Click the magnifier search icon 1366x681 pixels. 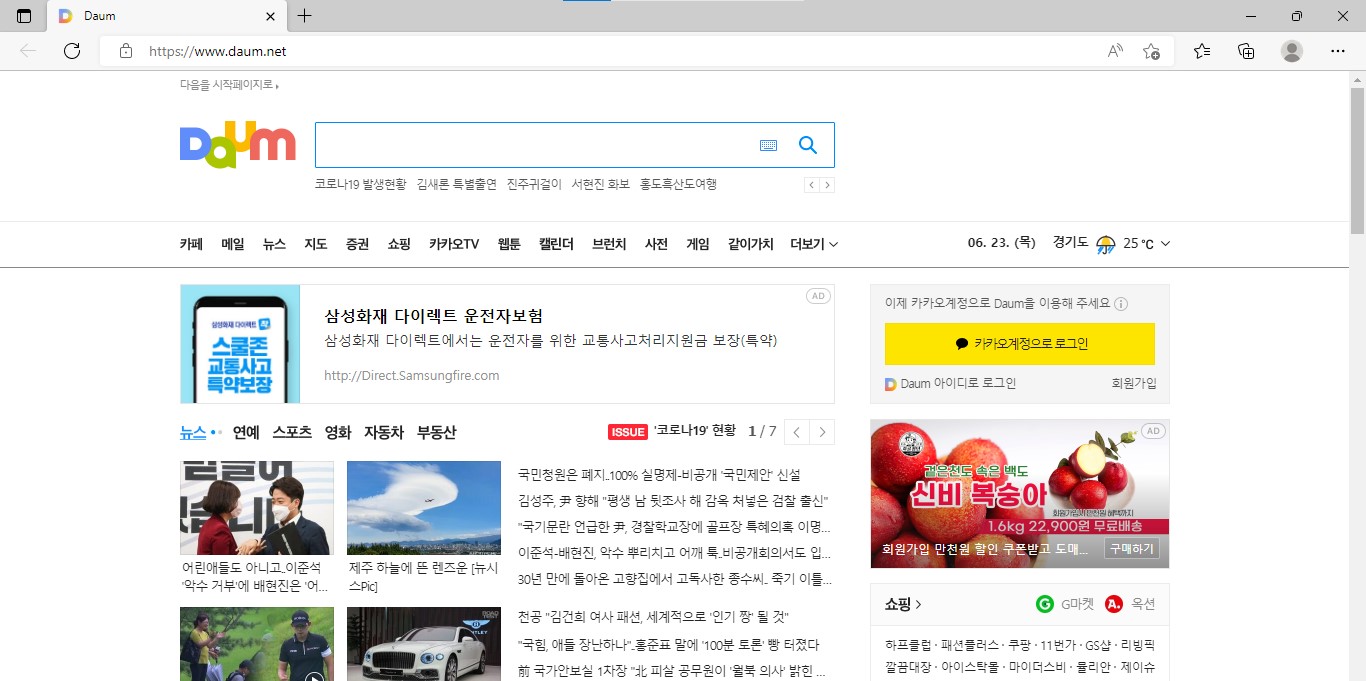coord(808,145)
